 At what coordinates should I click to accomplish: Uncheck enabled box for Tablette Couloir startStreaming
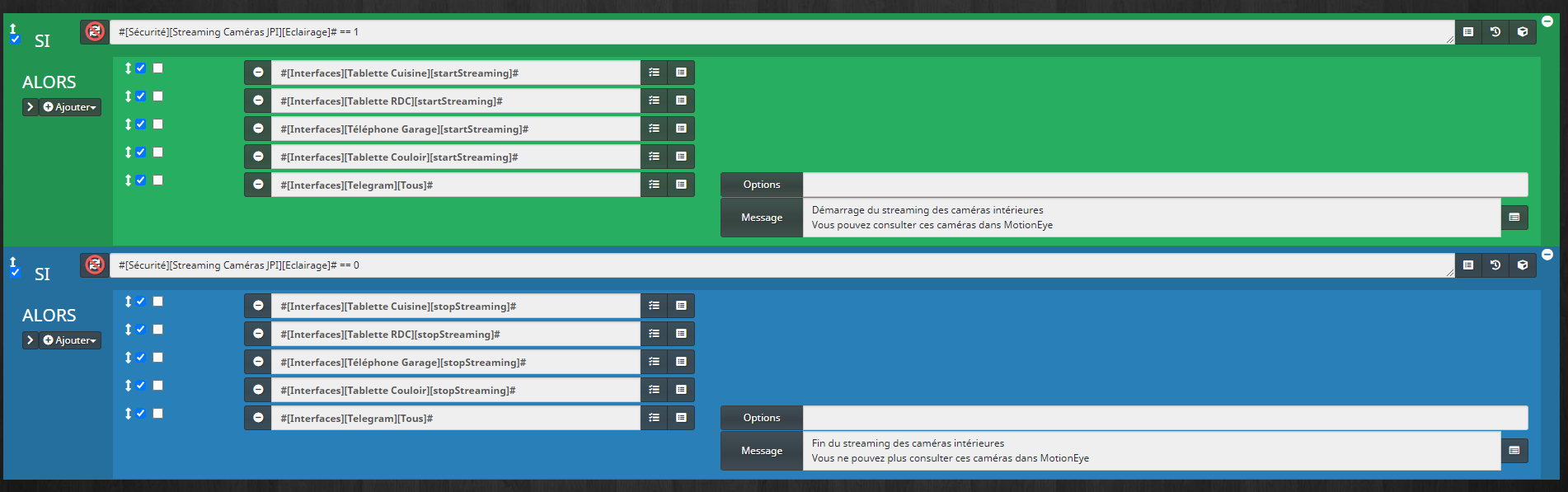(141, 152)
